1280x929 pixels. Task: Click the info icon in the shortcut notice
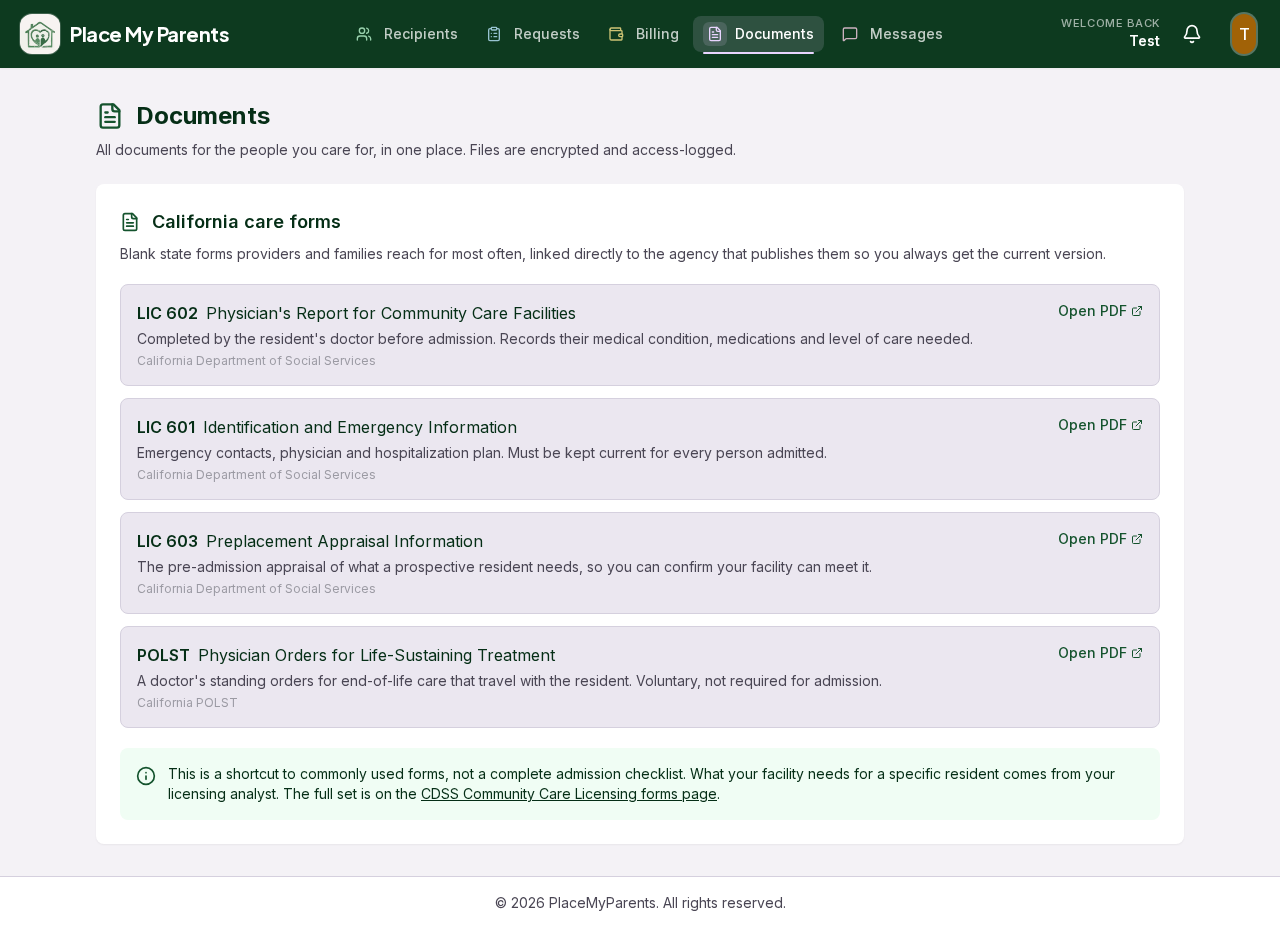[x=146, y=776]
